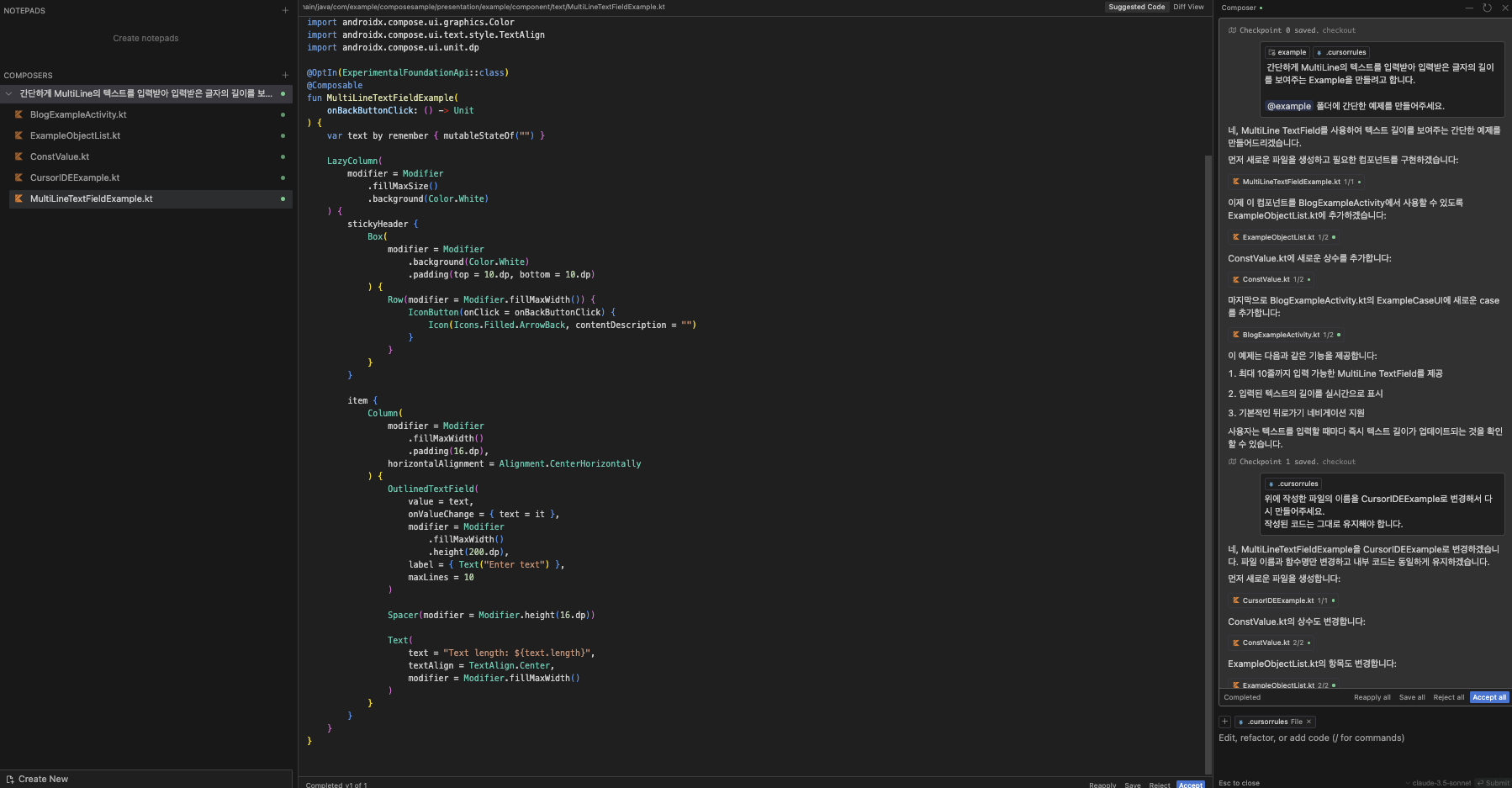The image size is (1512, 788).
Task: Click Reapply all in the Composer panel
Action: coord(1372,697)
